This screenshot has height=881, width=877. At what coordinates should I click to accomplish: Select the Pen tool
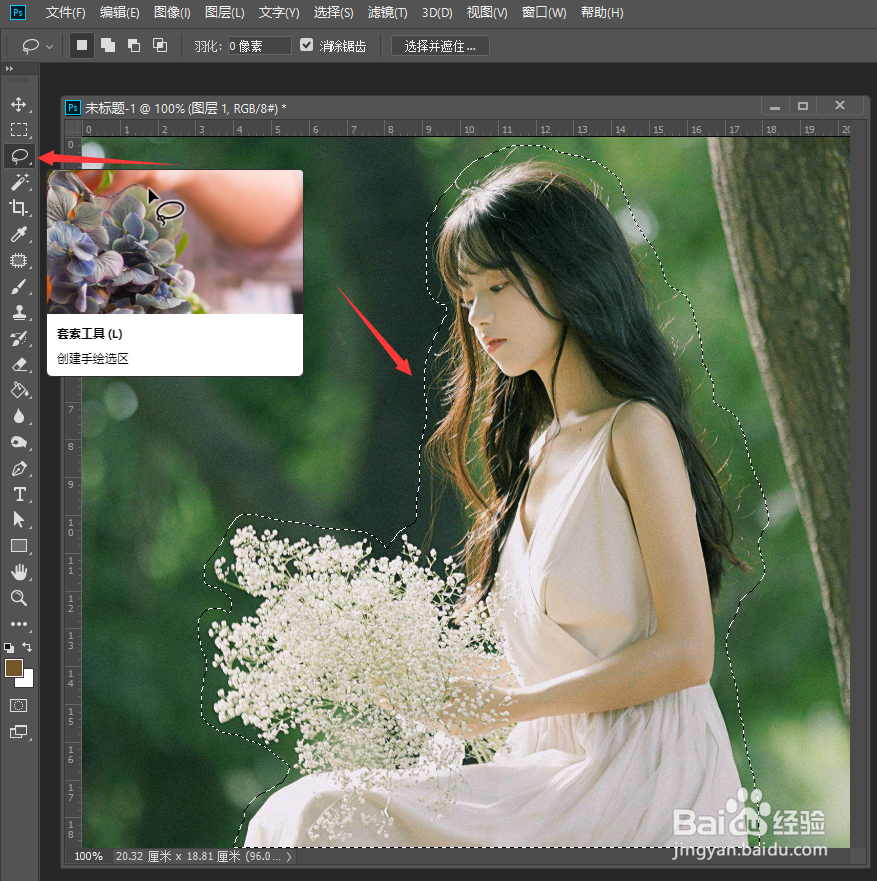[19, 469]
